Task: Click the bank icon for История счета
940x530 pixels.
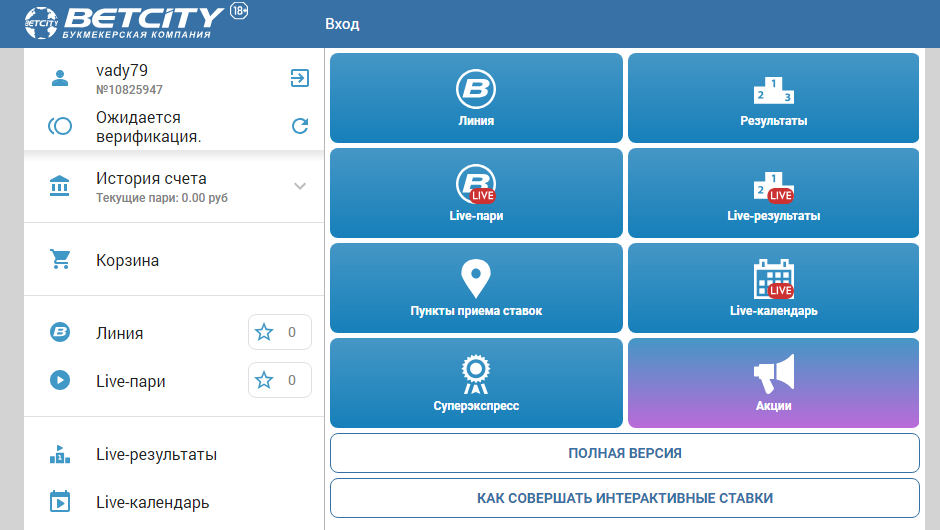Action: click(x=59, y=186)
